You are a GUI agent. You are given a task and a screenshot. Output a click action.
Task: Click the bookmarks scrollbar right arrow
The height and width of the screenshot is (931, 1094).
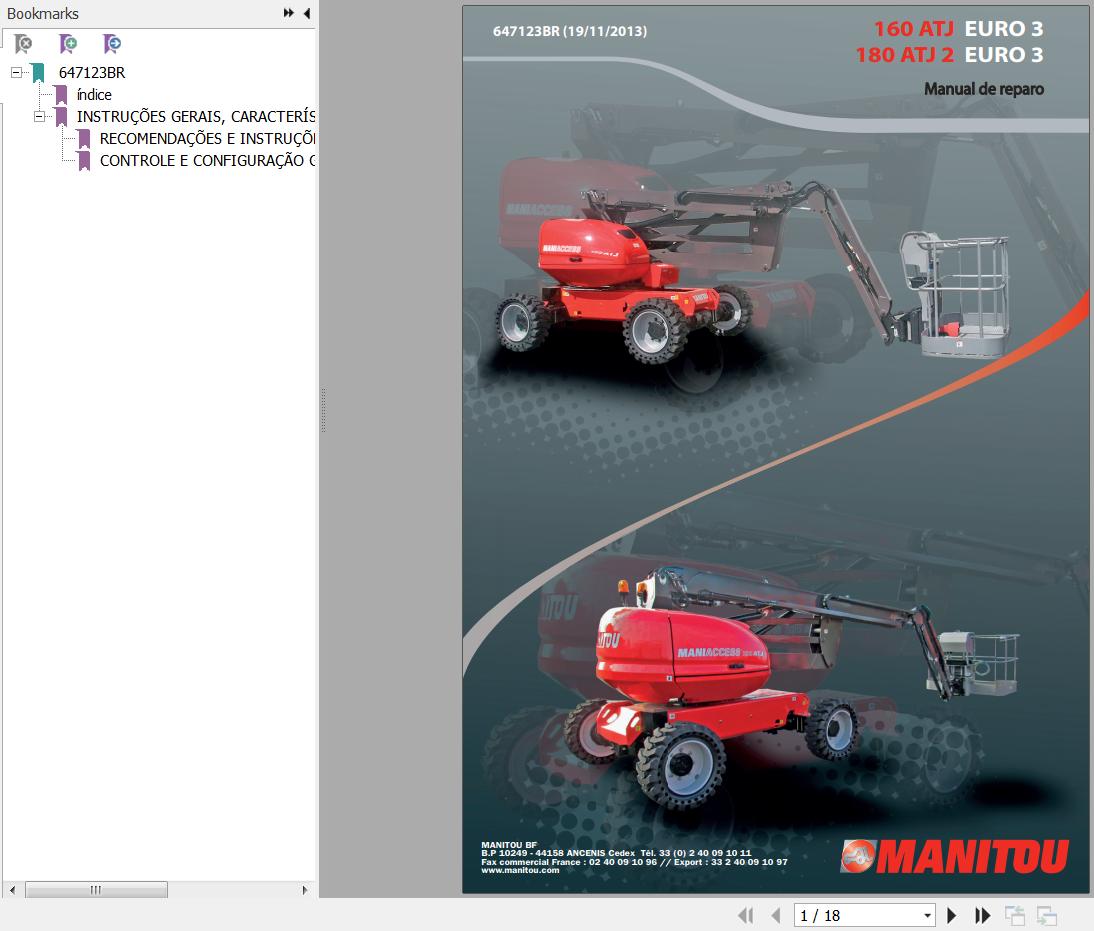(x=304, y=890)
